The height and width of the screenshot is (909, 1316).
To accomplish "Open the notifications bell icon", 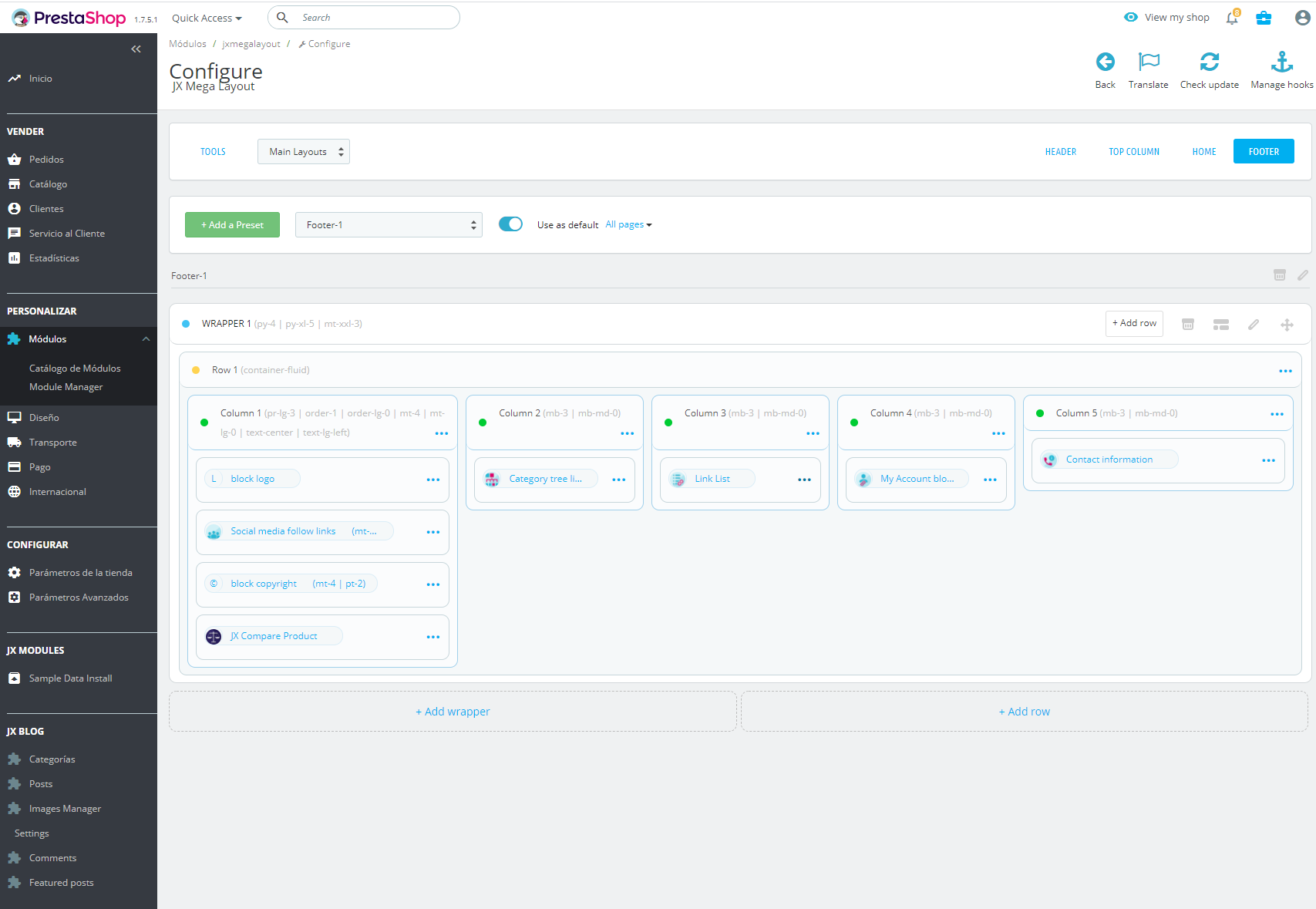I will [1232, 18].
